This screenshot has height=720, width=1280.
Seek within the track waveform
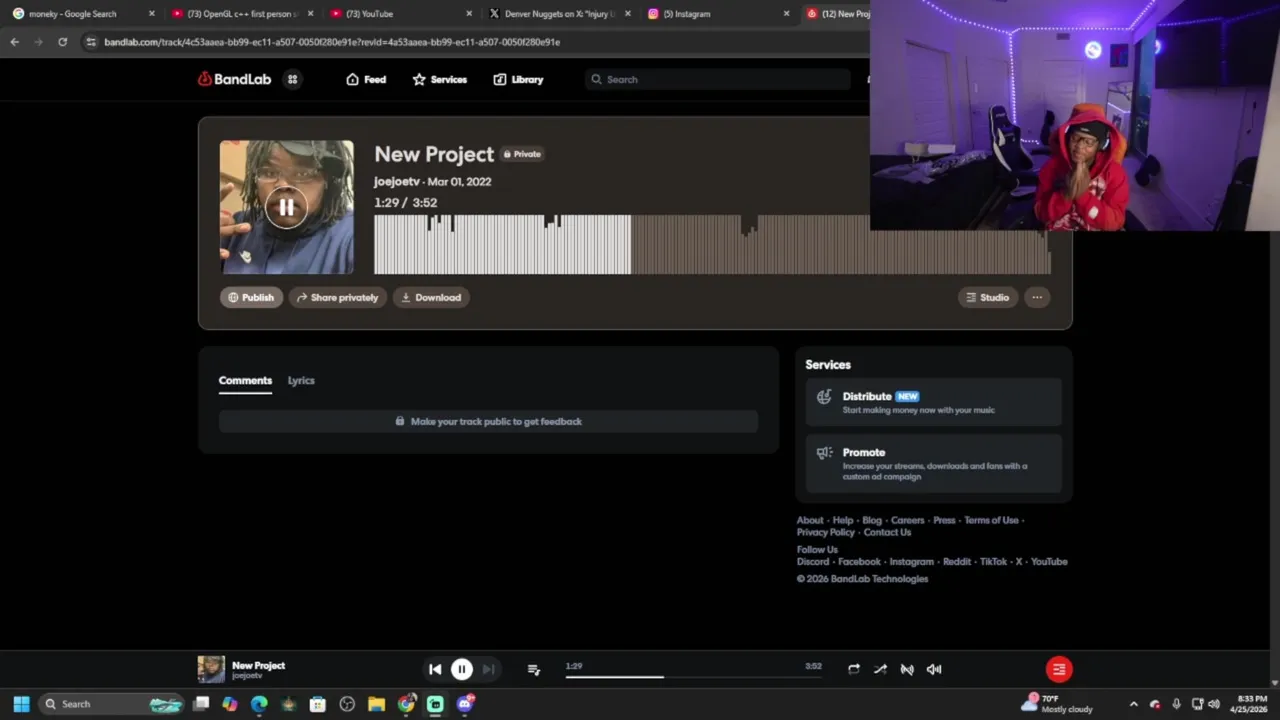pyautogui.click(x=712, y=245)
